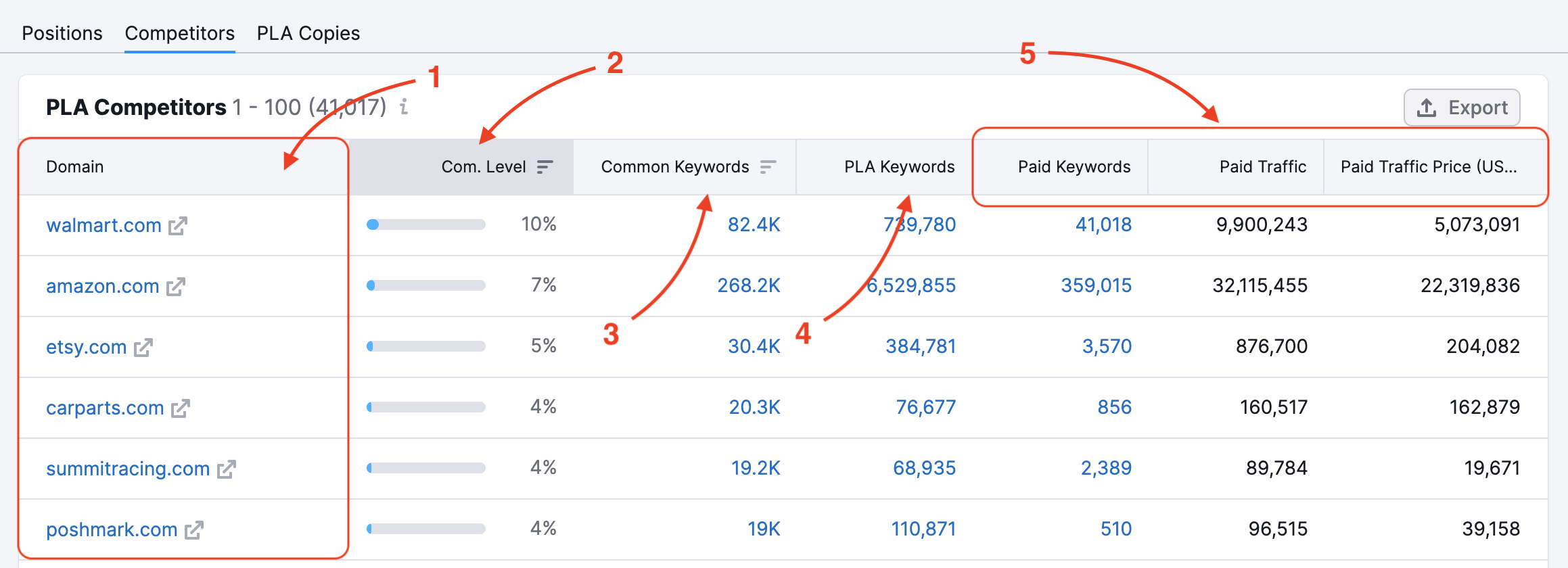Open poshmark.com common keywords 19K

pos(764,529)
